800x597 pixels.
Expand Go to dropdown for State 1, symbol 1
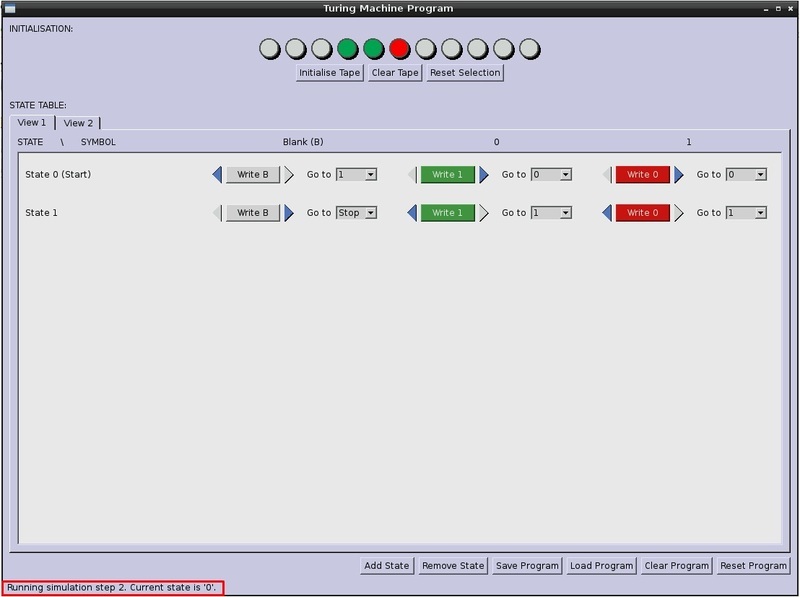coord(746,213)
